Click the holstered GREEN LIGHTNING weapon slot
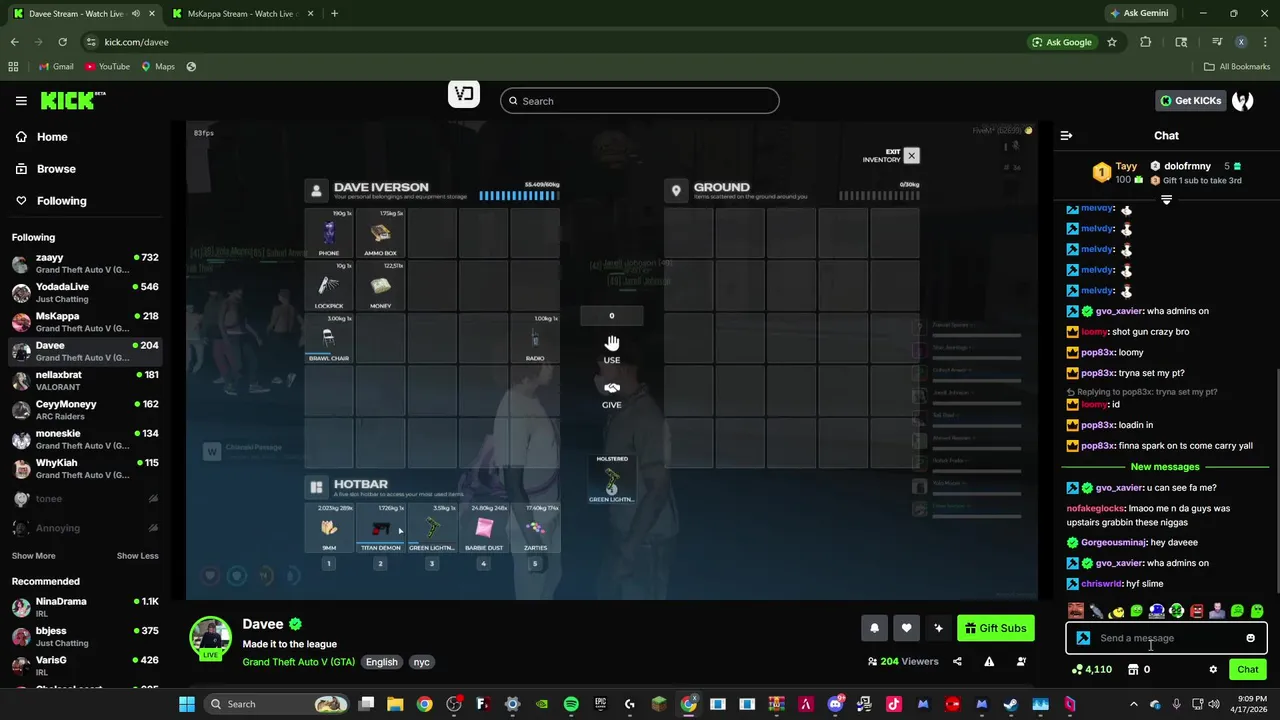Image resolution: width=1280 pixels, height=720 pixels. point(612,479)
